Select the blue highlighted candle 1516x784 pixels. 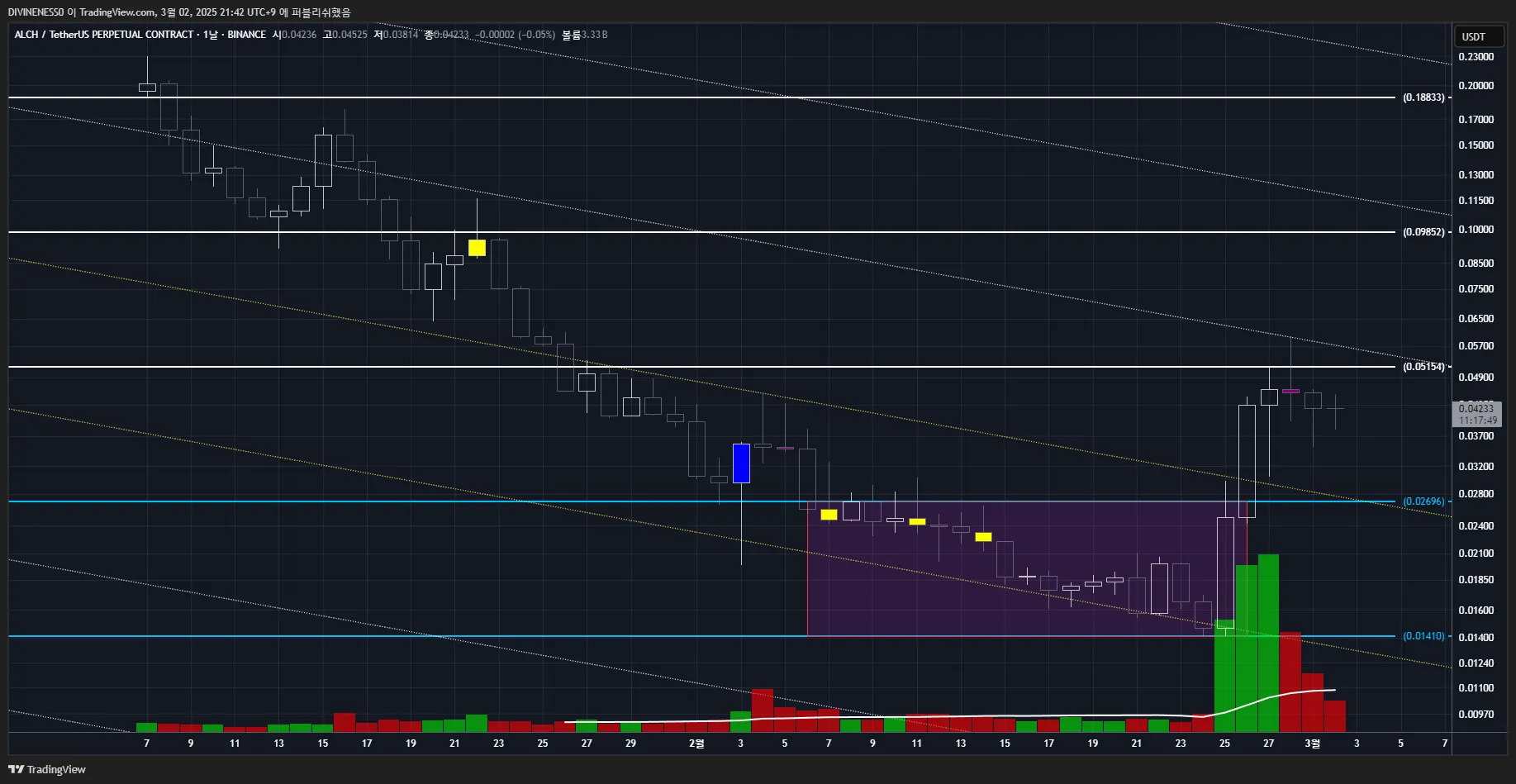(x=741, y=463)
